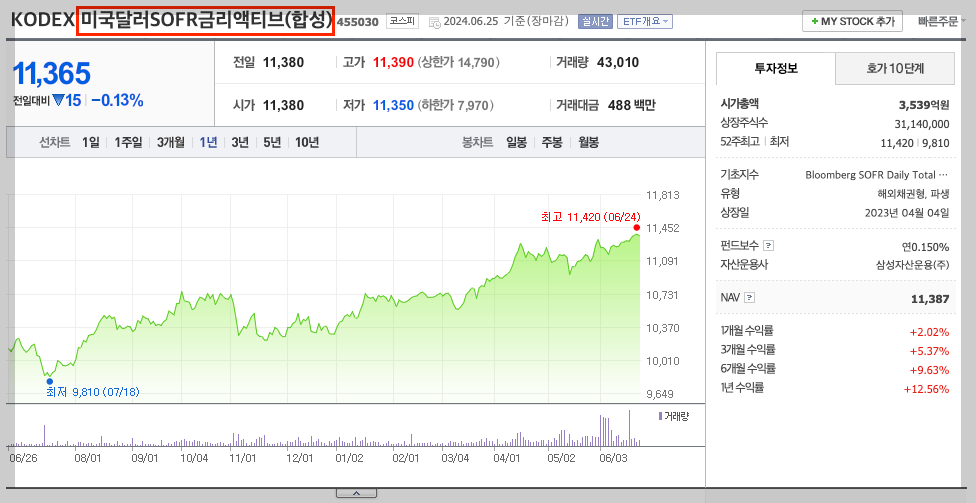Click the 실시간 badge

pyautogui.click(x=596, y=21)
